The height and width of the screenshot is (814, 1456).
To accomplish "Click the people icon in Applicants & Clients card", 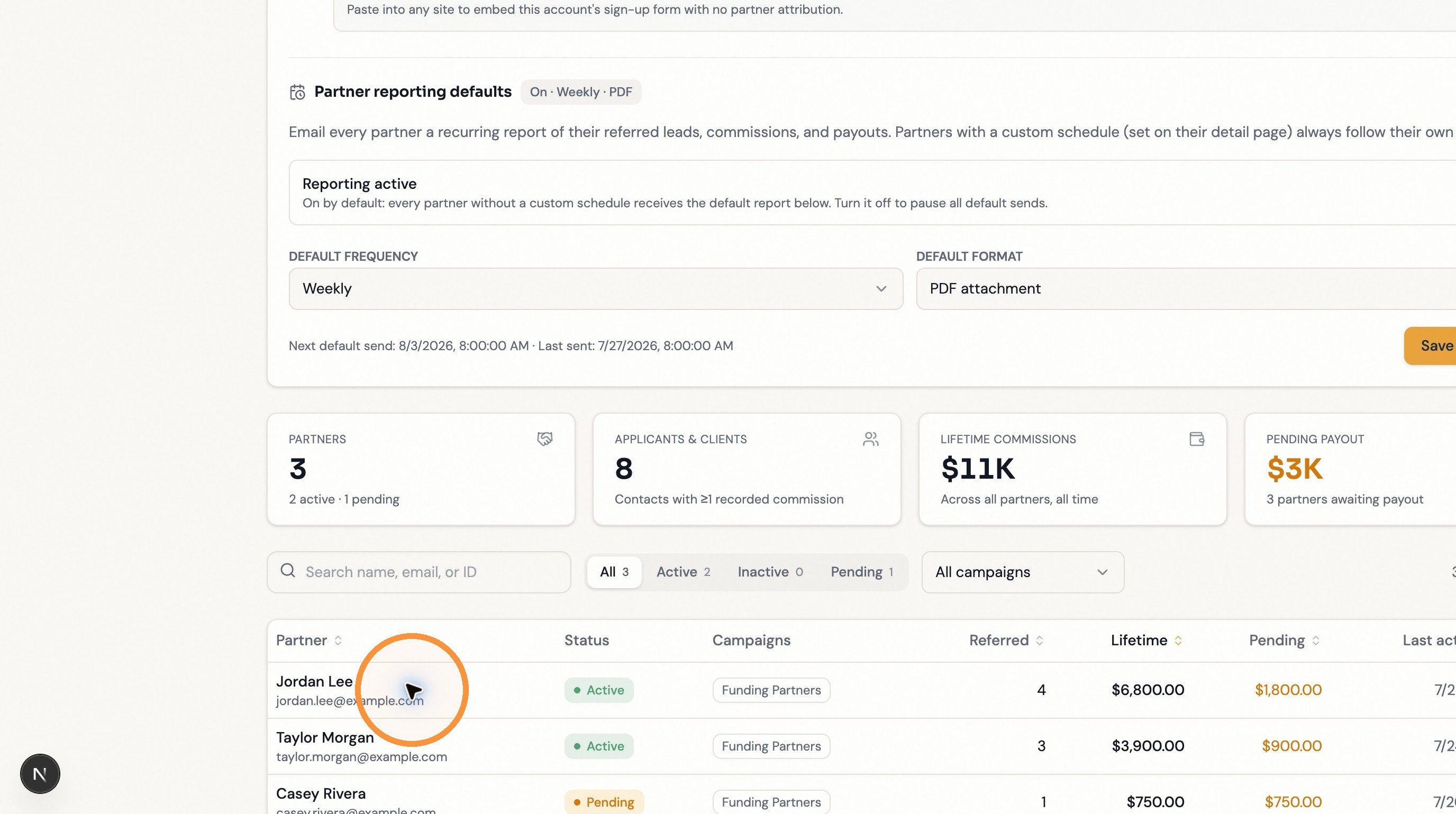I will [x=870, y=439].
